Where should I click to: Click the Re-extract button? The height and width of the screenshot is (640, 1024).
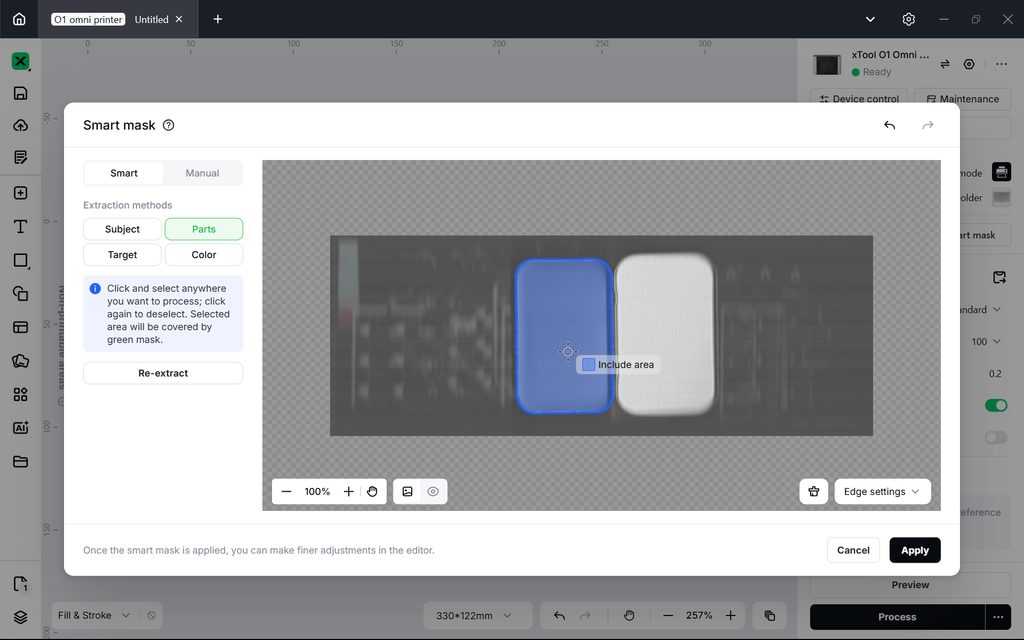click(163, 374)
